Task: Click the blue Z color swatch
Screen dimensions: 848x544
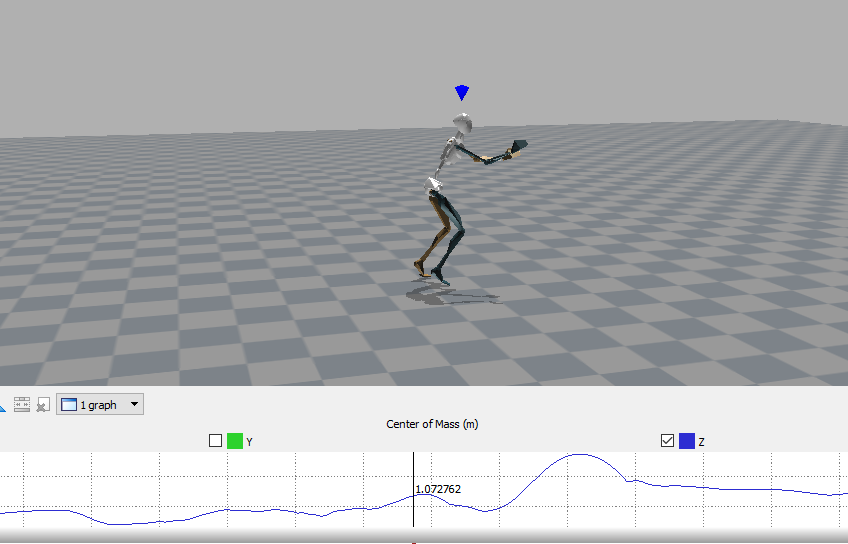Action: 687,441
